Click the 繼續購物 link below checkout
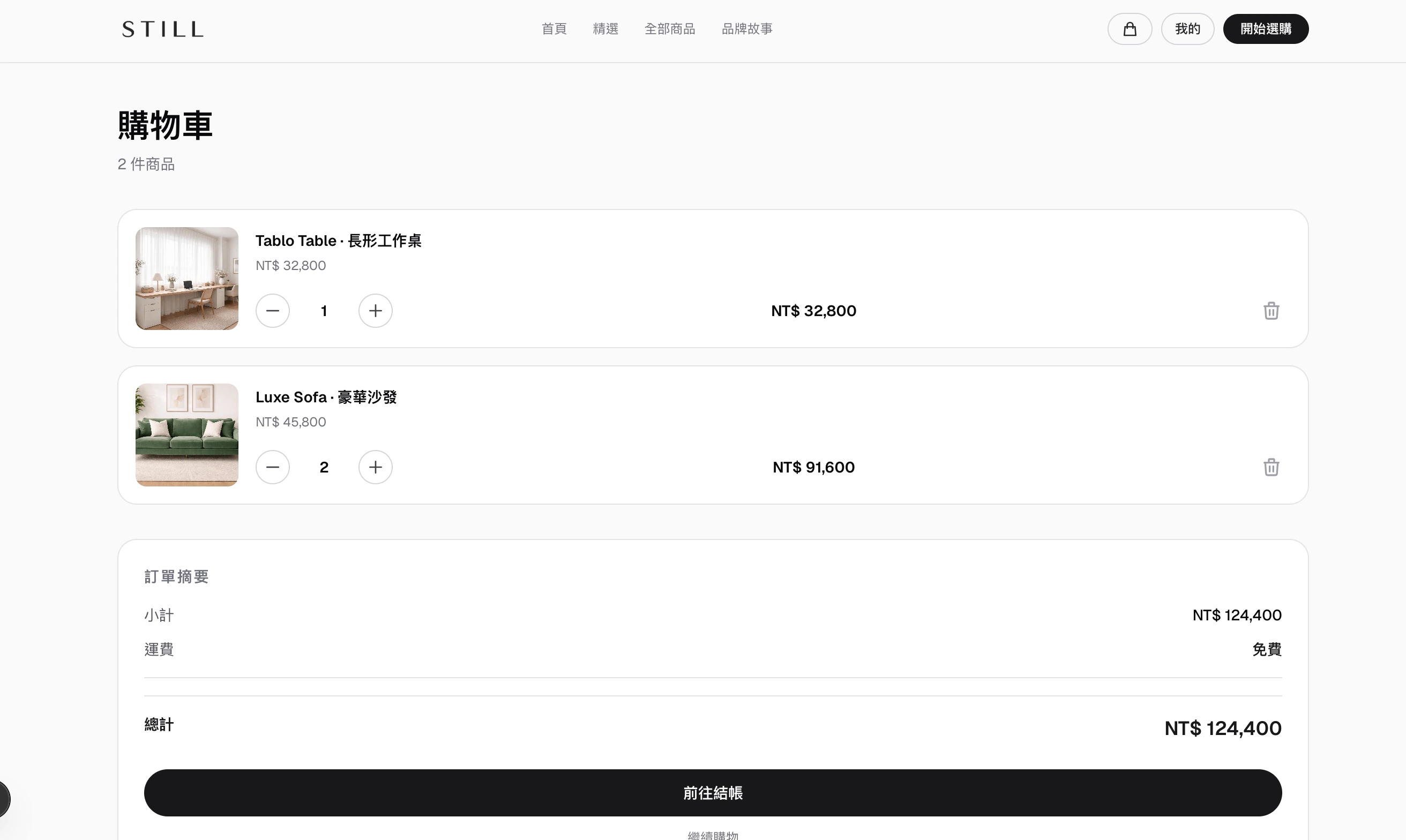Screen dimensions: 1406x840 712,835
